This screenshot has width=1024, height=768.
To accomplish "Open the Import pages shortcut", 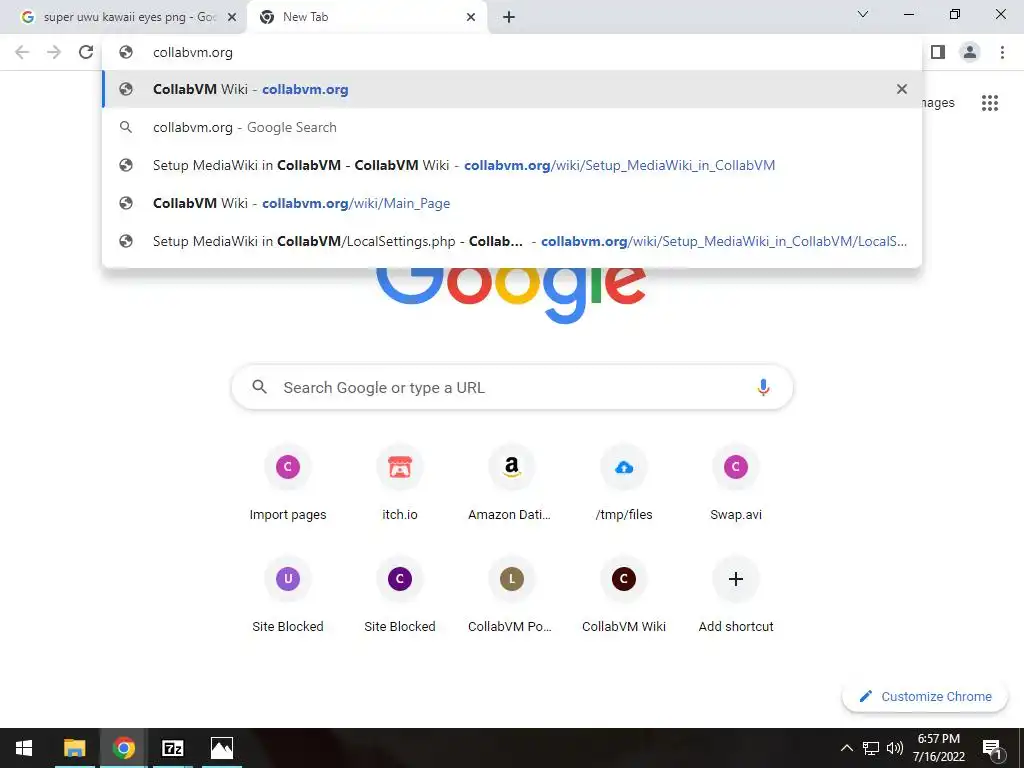I will coord(287,483).
